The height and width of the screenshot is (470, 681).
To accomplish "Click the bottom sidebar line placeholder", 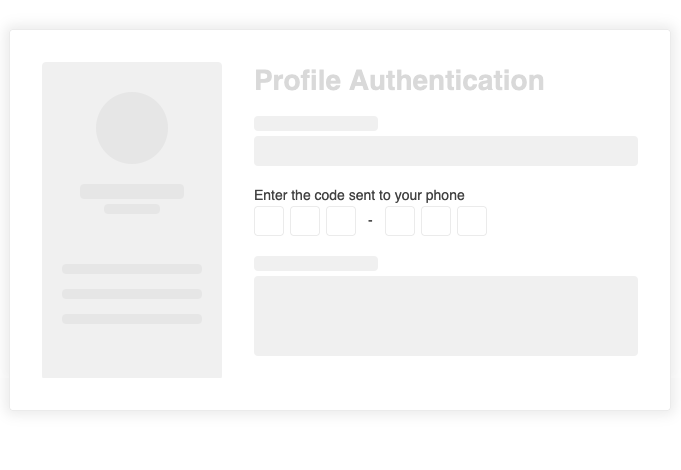I will [132, 319].
